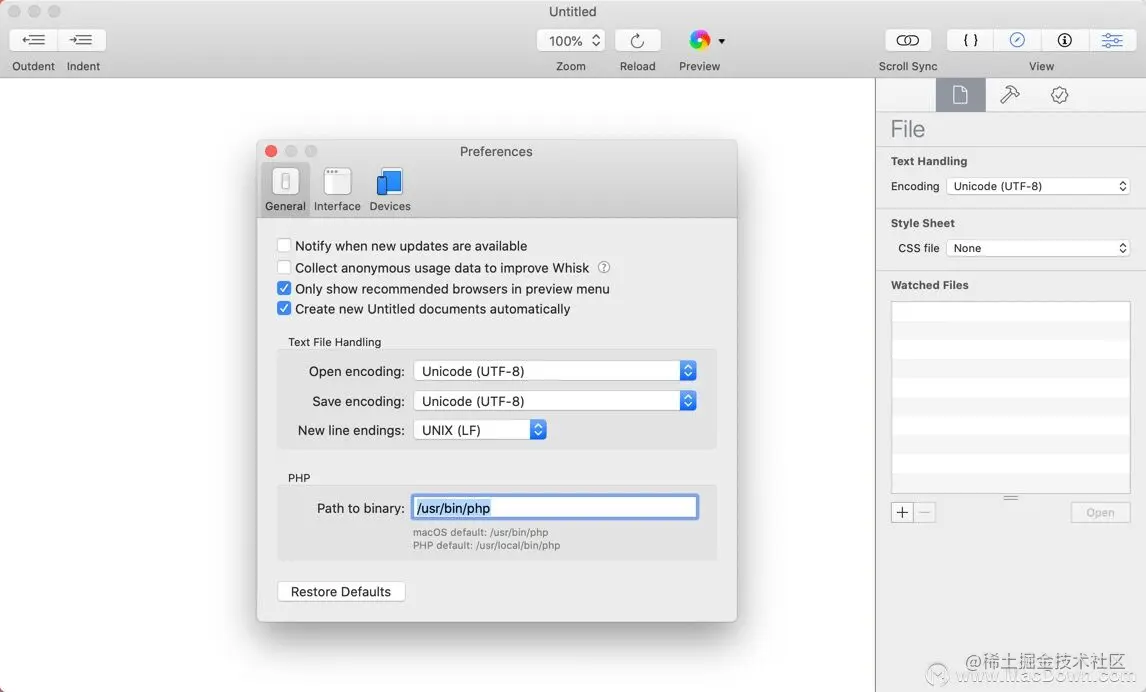The image size is (1146, 692).
Task: Open the New line endings dropdown
Action: coord(480,430)
